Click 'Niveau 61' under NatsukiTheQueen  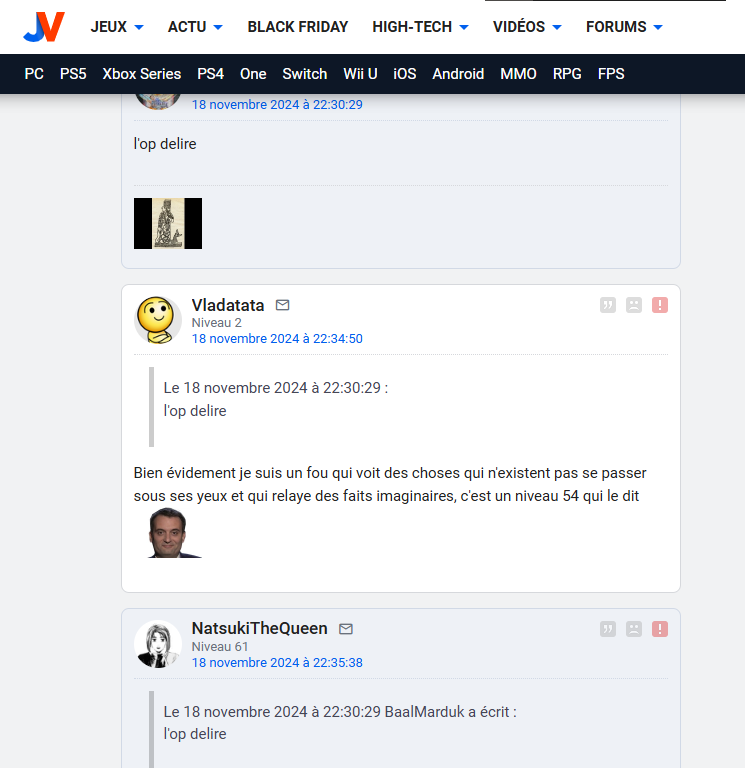(220, 647)
